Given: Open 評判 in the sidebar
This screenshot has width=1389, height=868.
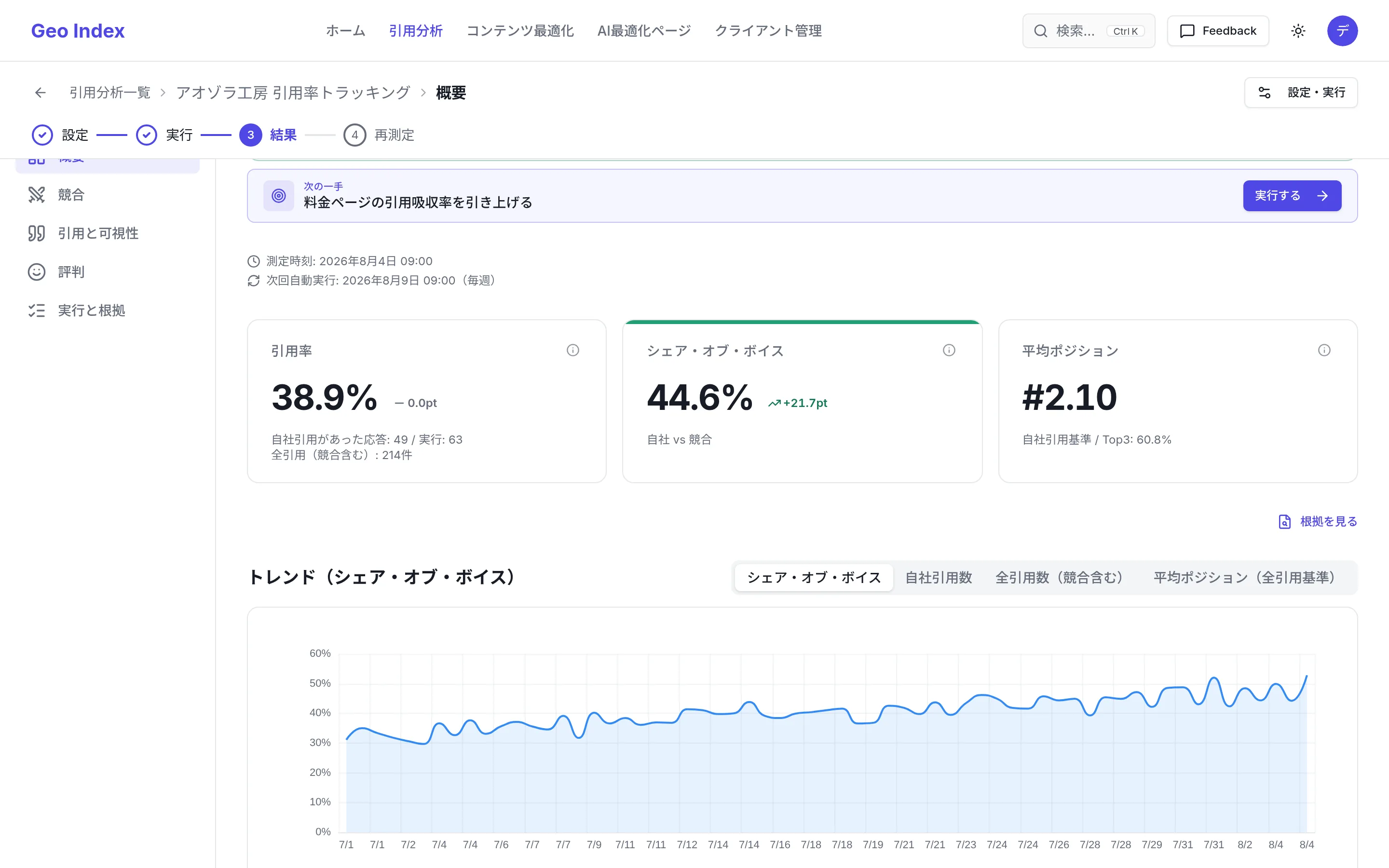Looking at the screenshot, I should click(x=108, y=271).
